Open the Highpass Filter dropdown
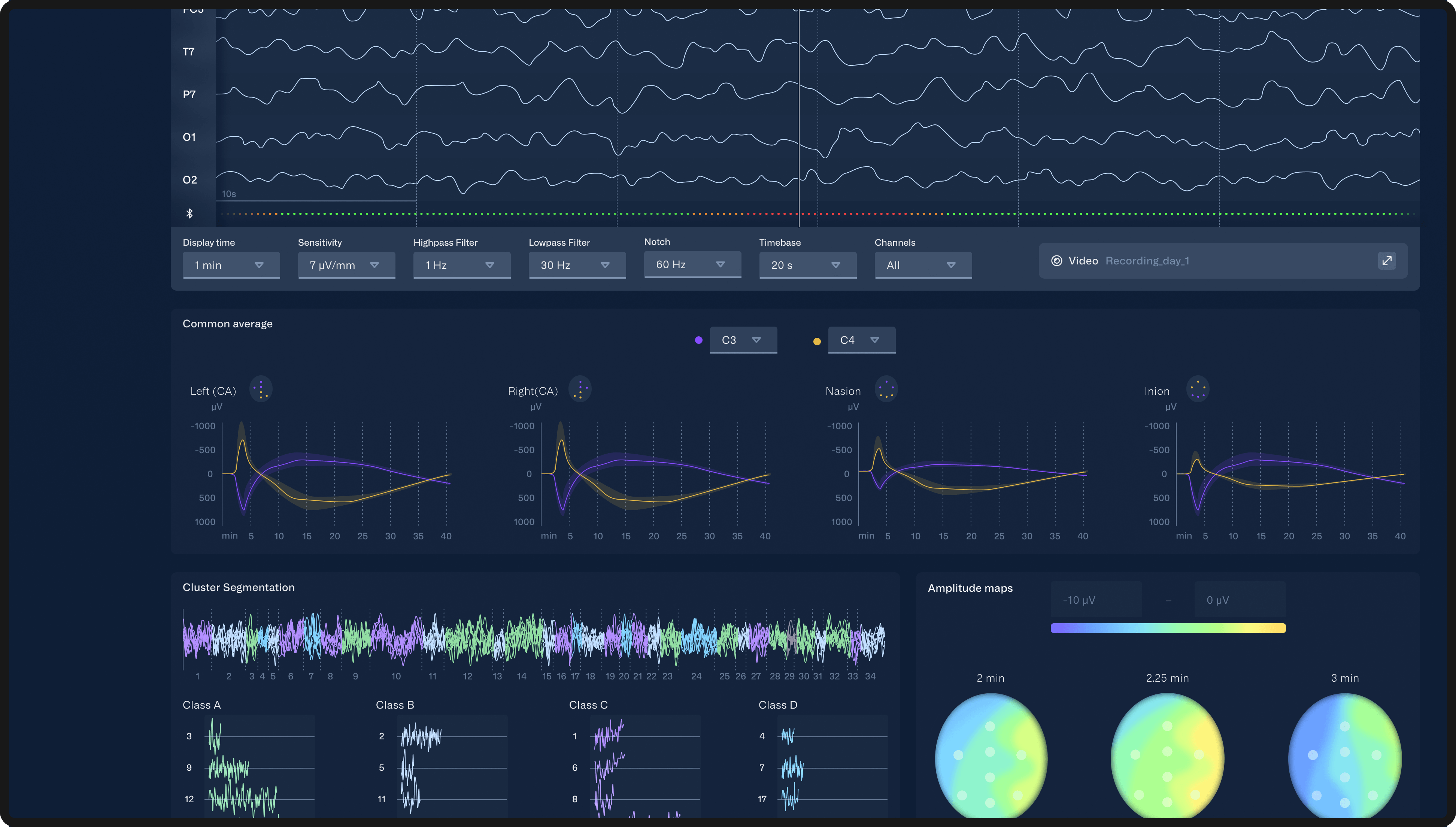 point(462,265)
